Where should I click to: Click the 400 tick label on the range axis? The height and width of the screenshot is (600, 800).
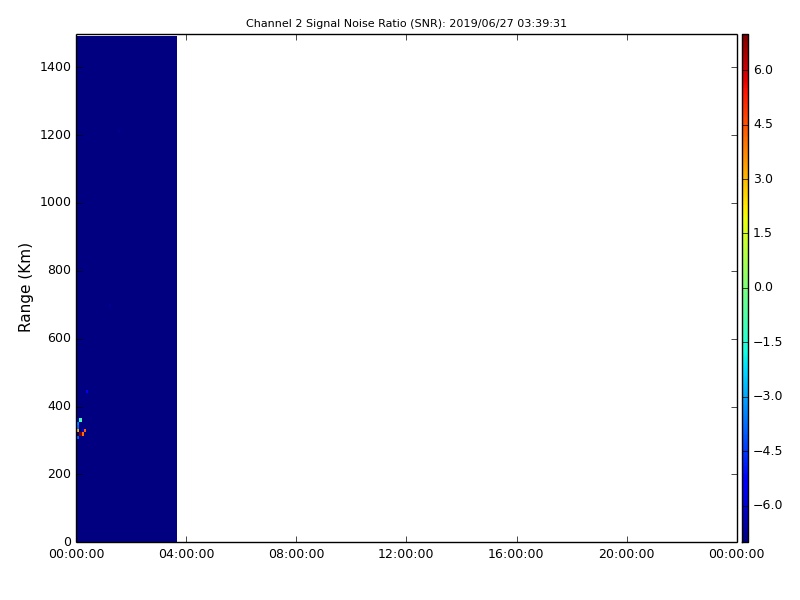[59, 406]
